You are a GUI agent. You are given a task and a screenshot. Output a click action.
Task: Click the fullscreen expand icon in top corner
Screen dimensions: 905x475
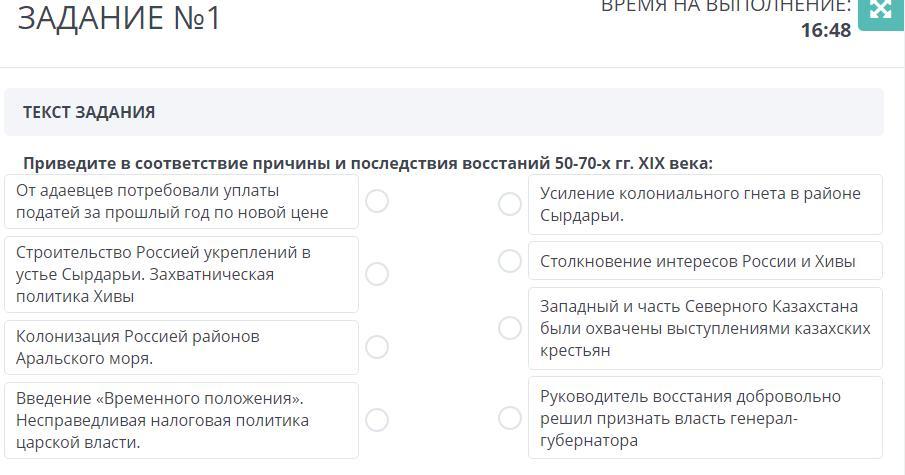tap(881, 12)
